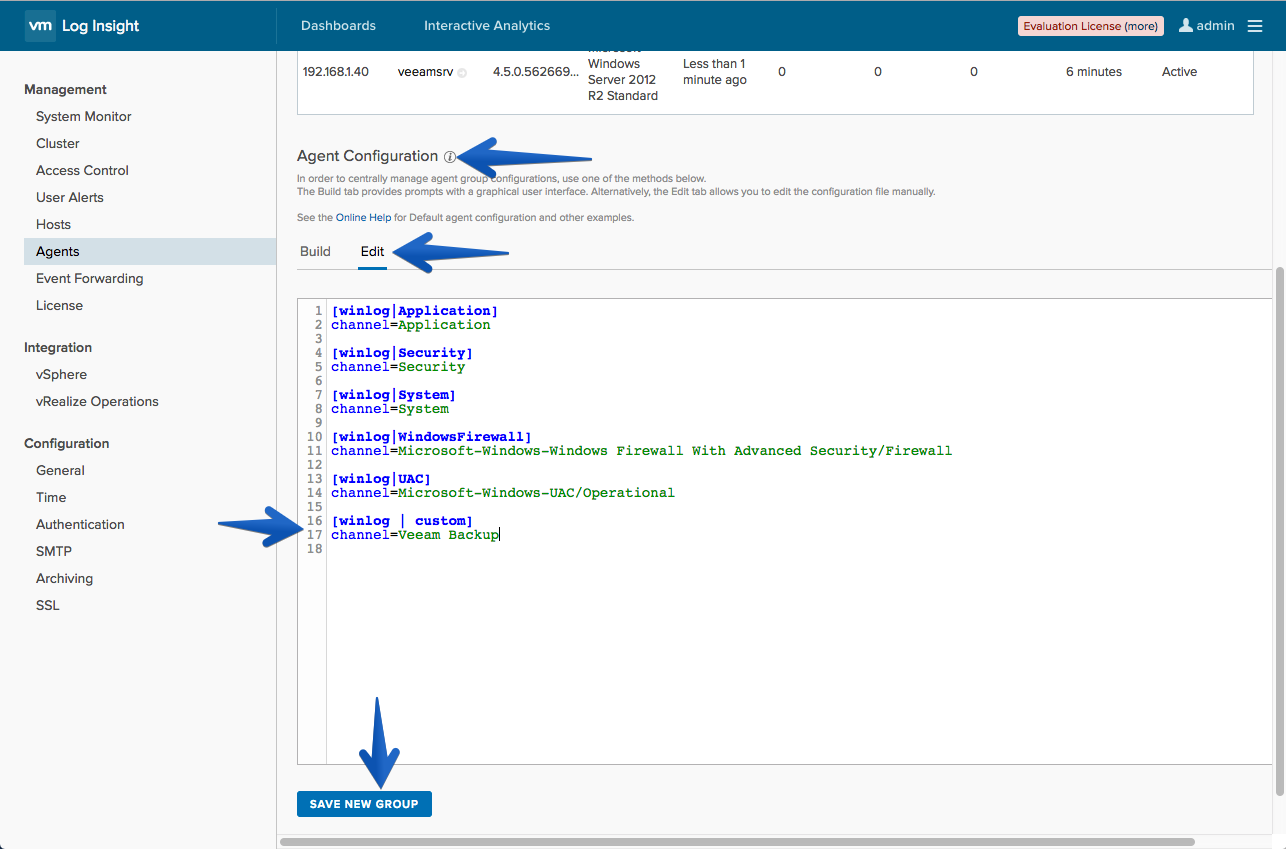Viewport: 1286px width, 849px height.
Task: Click channel=Microsoft-Windows-UAC/Operational line
Action: point(503,493)
